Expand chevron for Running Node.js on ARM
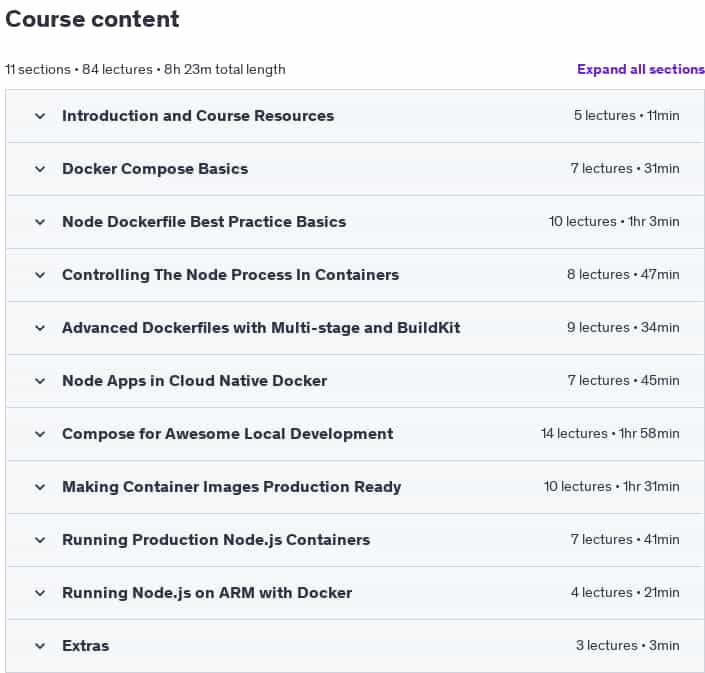This screenshot has height=673, width=705. [40, 593]
